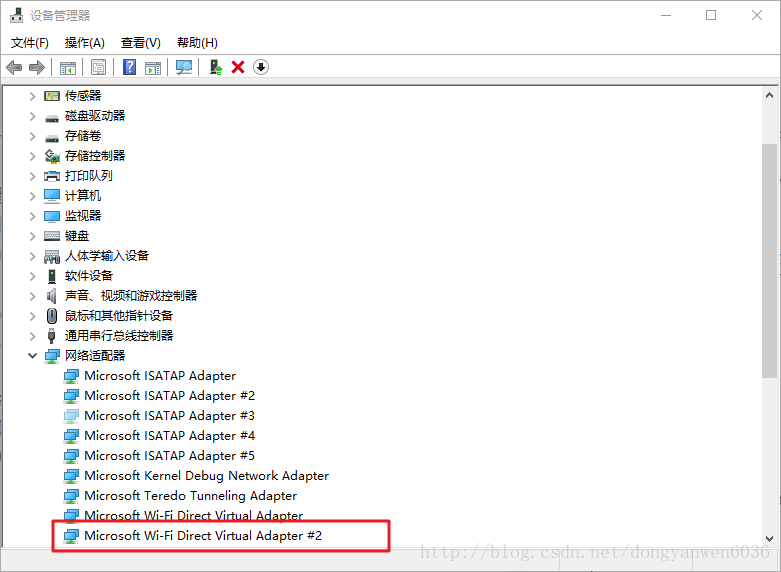Select Microsoft ISATAP Adapter #4

pyautogui.click(x=169, y=435)
